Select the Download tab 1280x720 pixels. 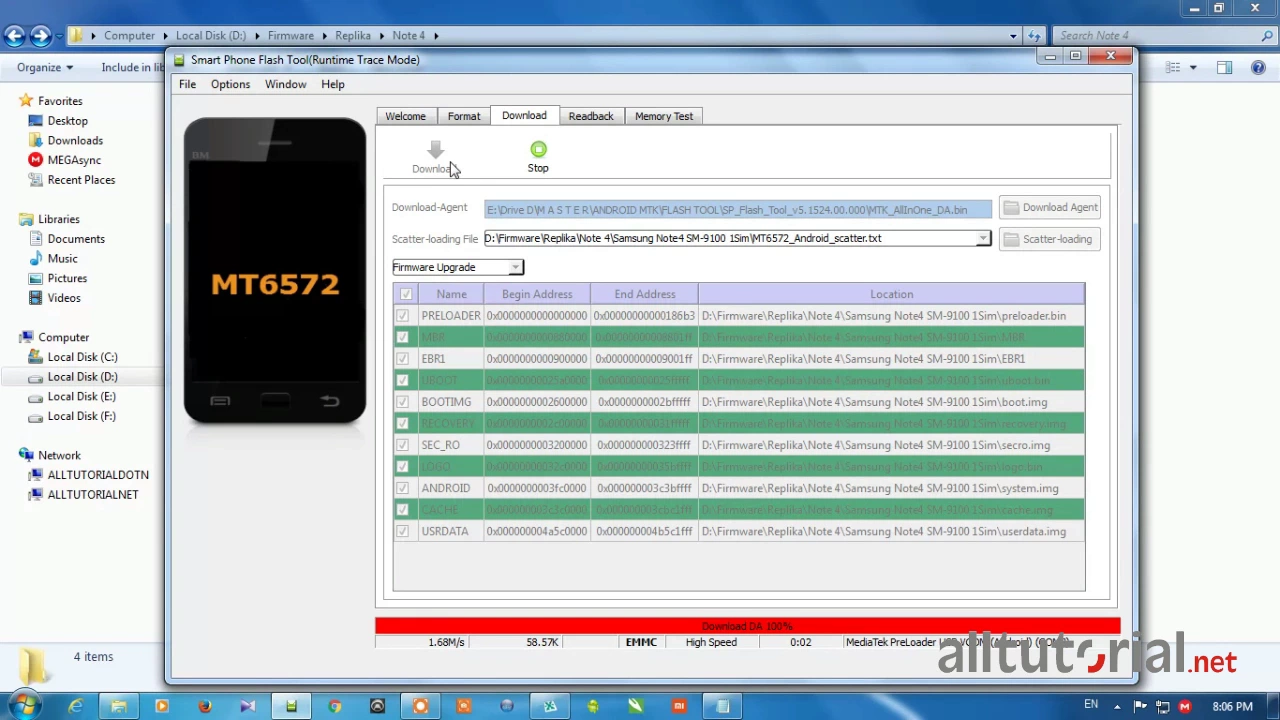(524, 115)
